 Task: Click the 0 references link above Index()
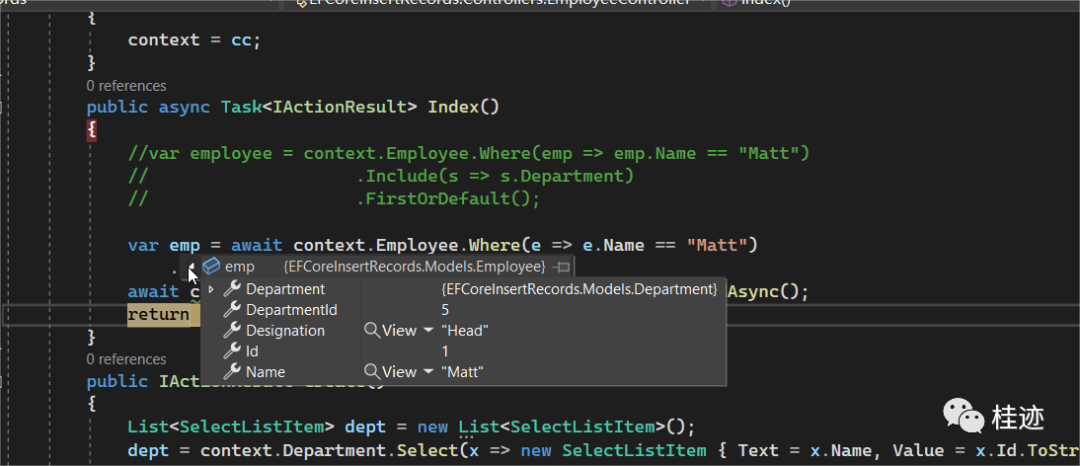(127, 86)
